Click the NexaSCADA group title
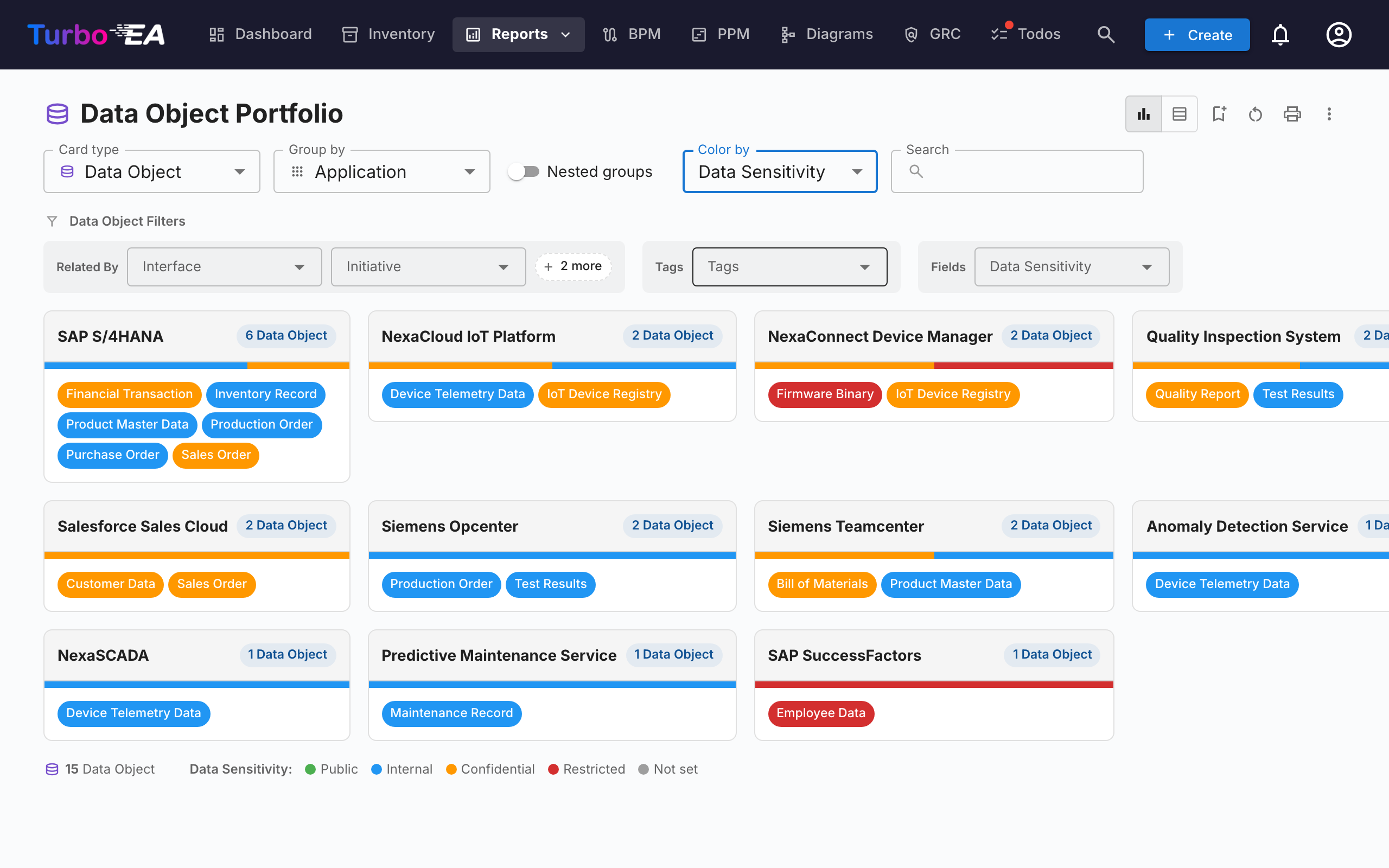The width and height of the screenshot is (1389, 868). 103,655
